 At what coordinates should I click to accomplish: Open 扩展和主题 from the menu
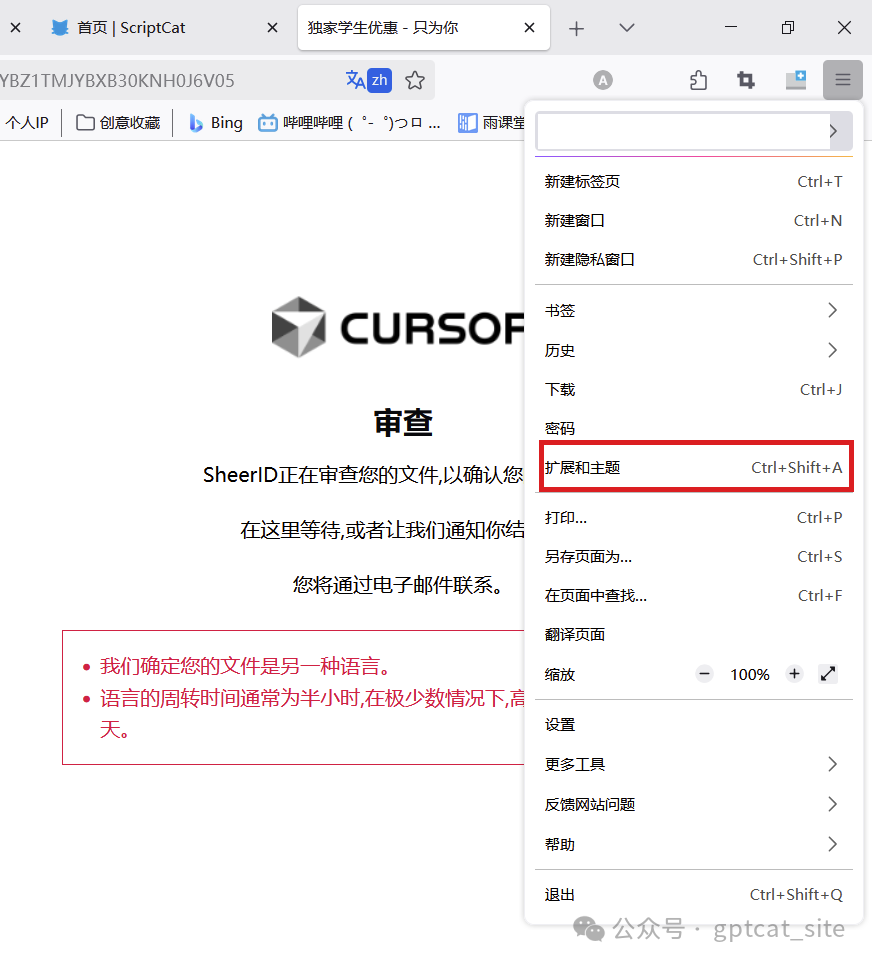694,467
